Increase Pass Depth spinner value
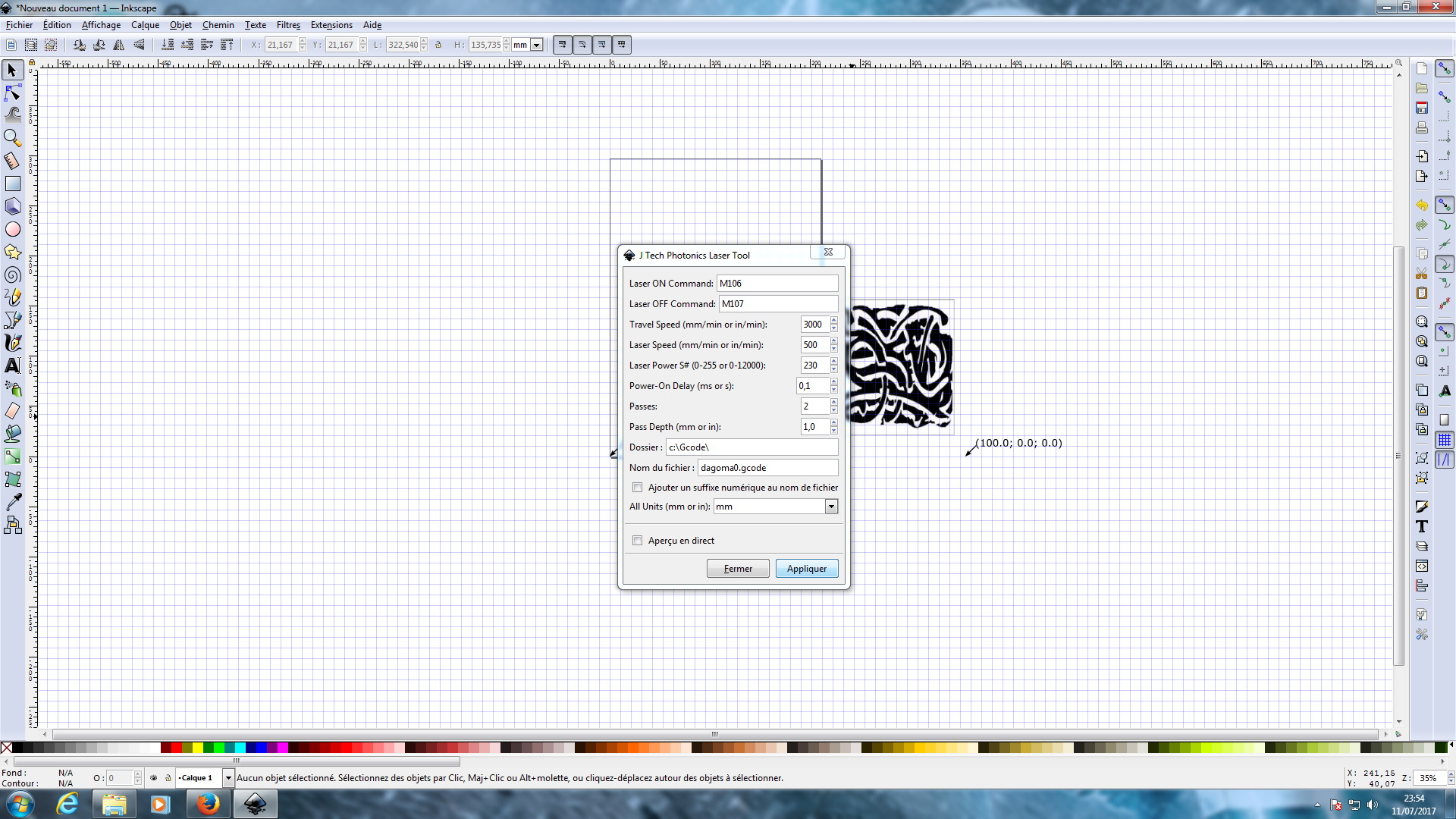 pyautogui.click(x=834, y=422)
